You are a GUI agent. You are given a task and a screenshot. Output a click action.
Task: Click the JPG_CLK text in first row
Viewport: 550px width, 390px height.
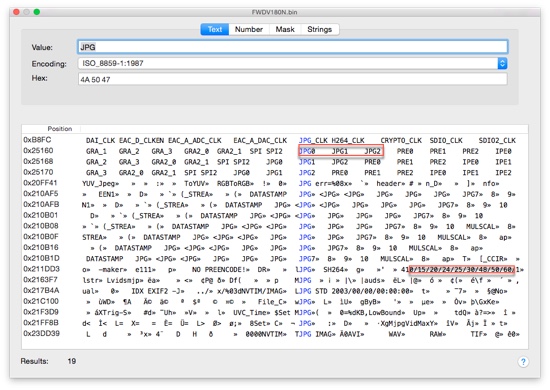pyautogui.click(x=313, y=141)
